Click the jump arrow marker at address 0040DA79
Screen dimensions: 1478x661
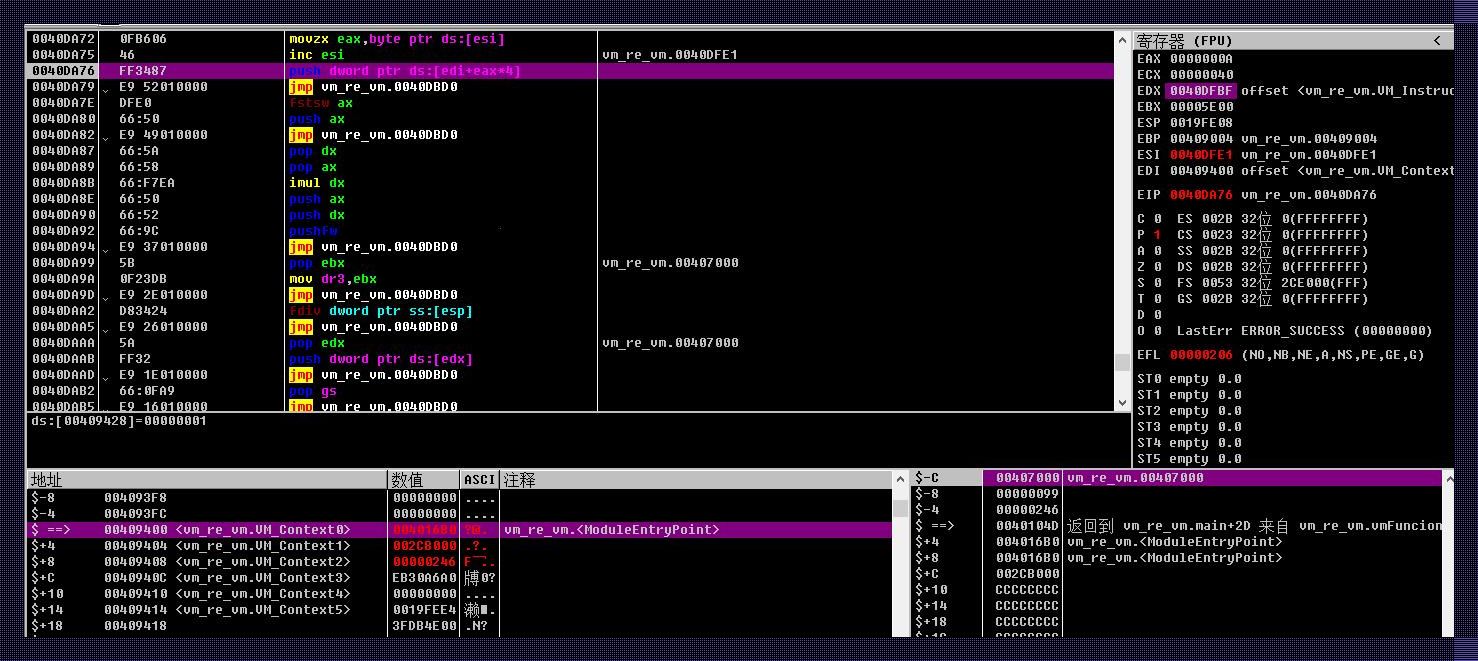pos(106,88)
